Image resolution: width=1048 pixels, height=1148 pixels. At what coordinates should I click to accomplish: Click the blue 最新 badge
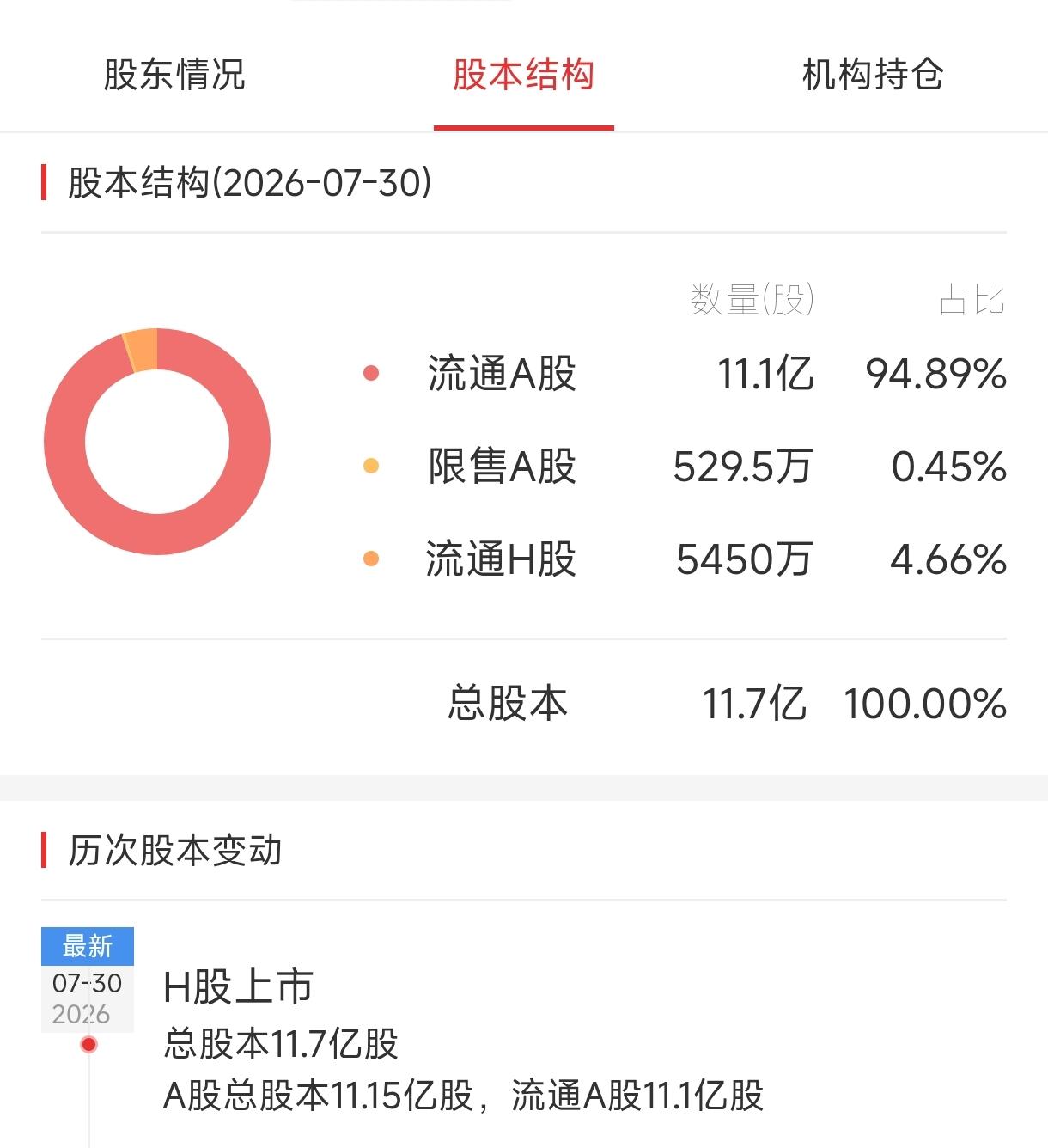pos(88,946)
